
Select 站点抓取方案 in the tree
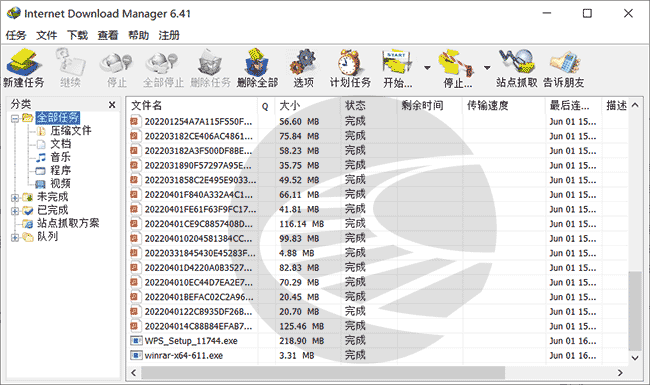pyautogui.click(x=68, y=223)
